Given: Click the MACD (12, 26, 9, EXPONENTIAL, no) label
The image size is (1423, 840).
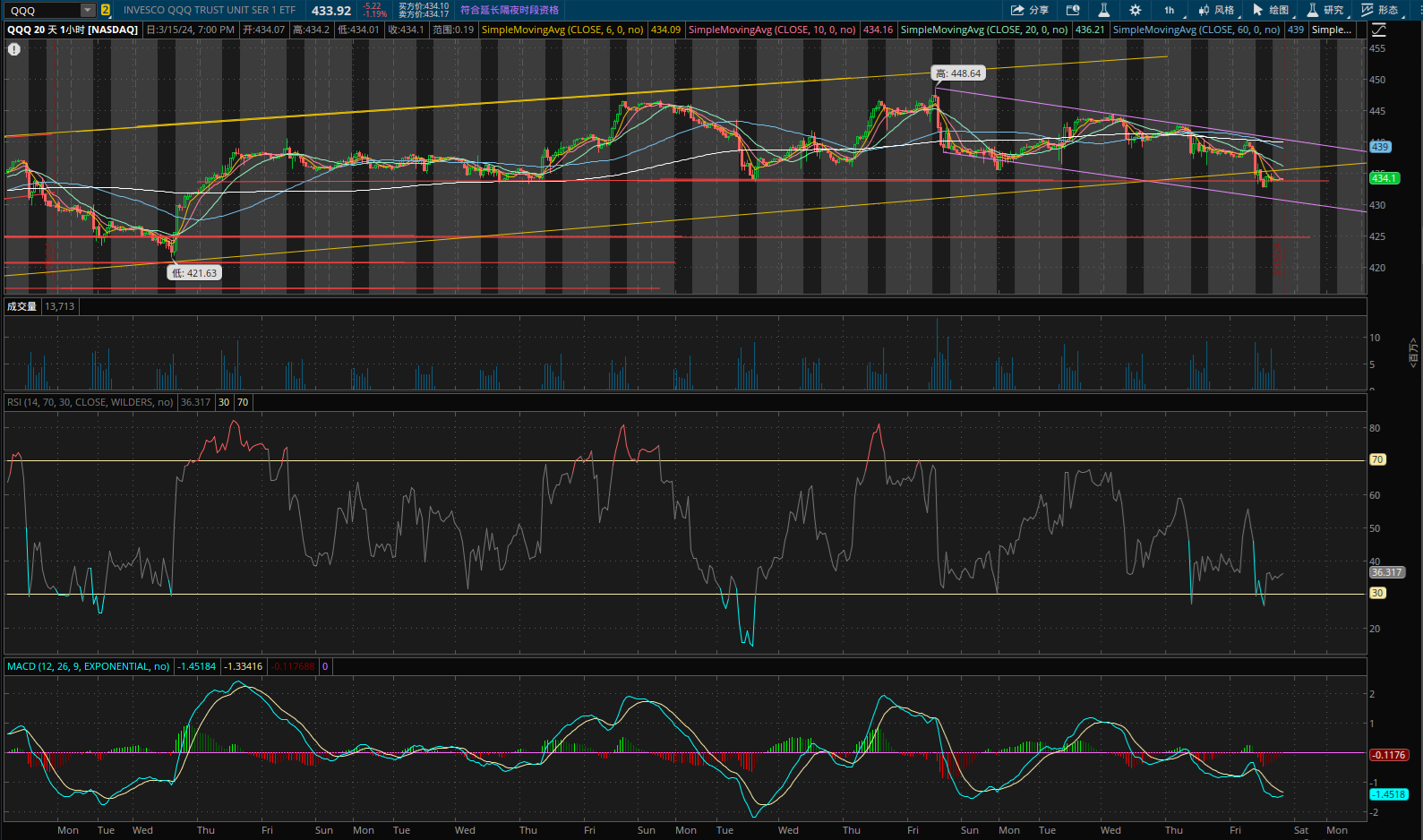Looking at the screenshot, I should tap(89, 666).
